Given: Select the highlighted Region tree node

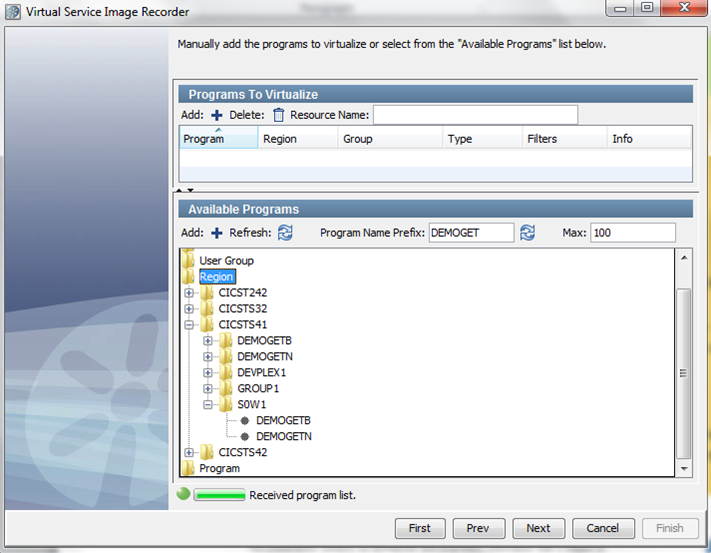Looking at the screenshot, I should coord(217,276).
